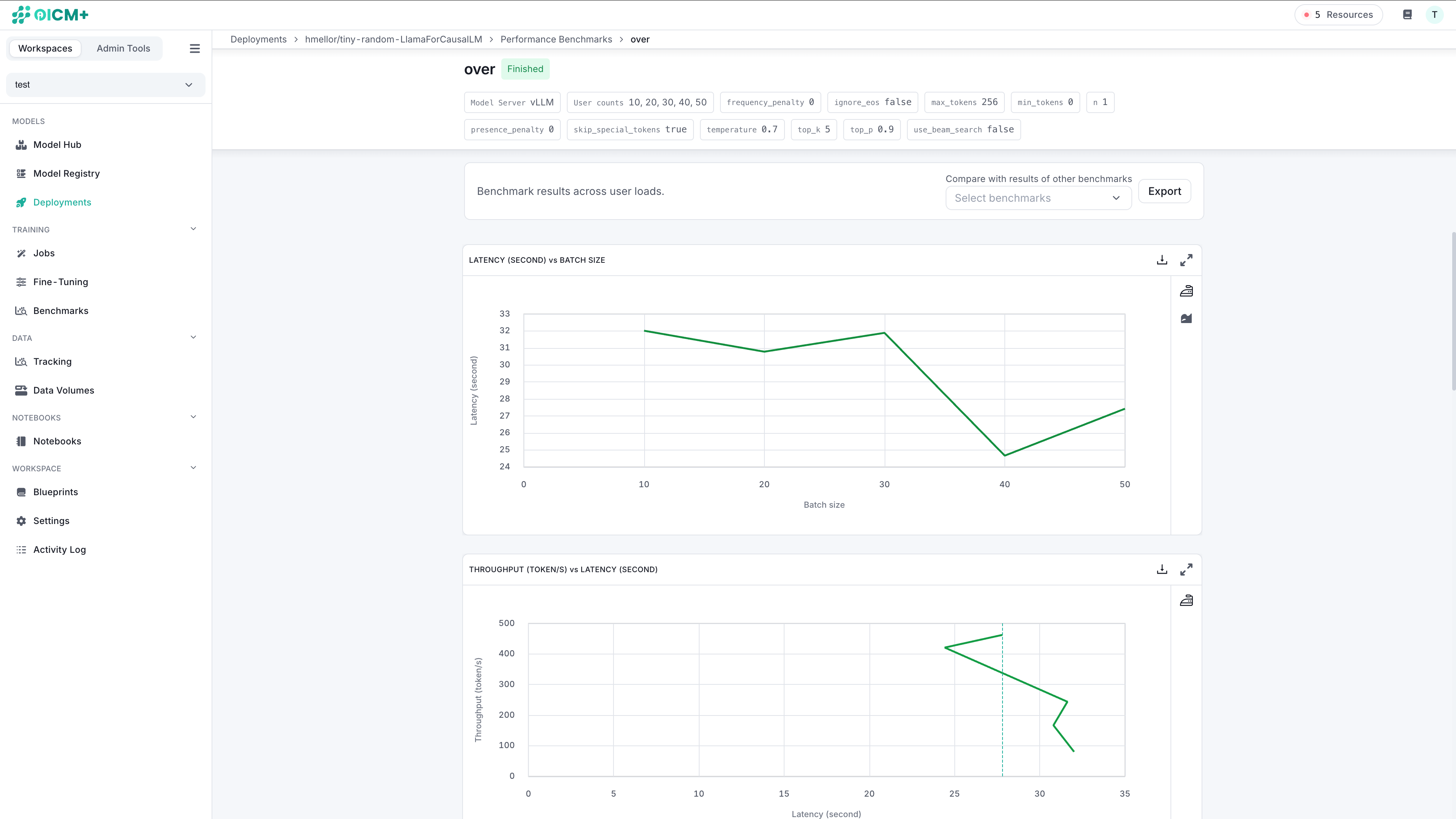Screen dimensions: 1456x819
Task: Collapse the TRAINING section
Action: [x=193, y=229]
